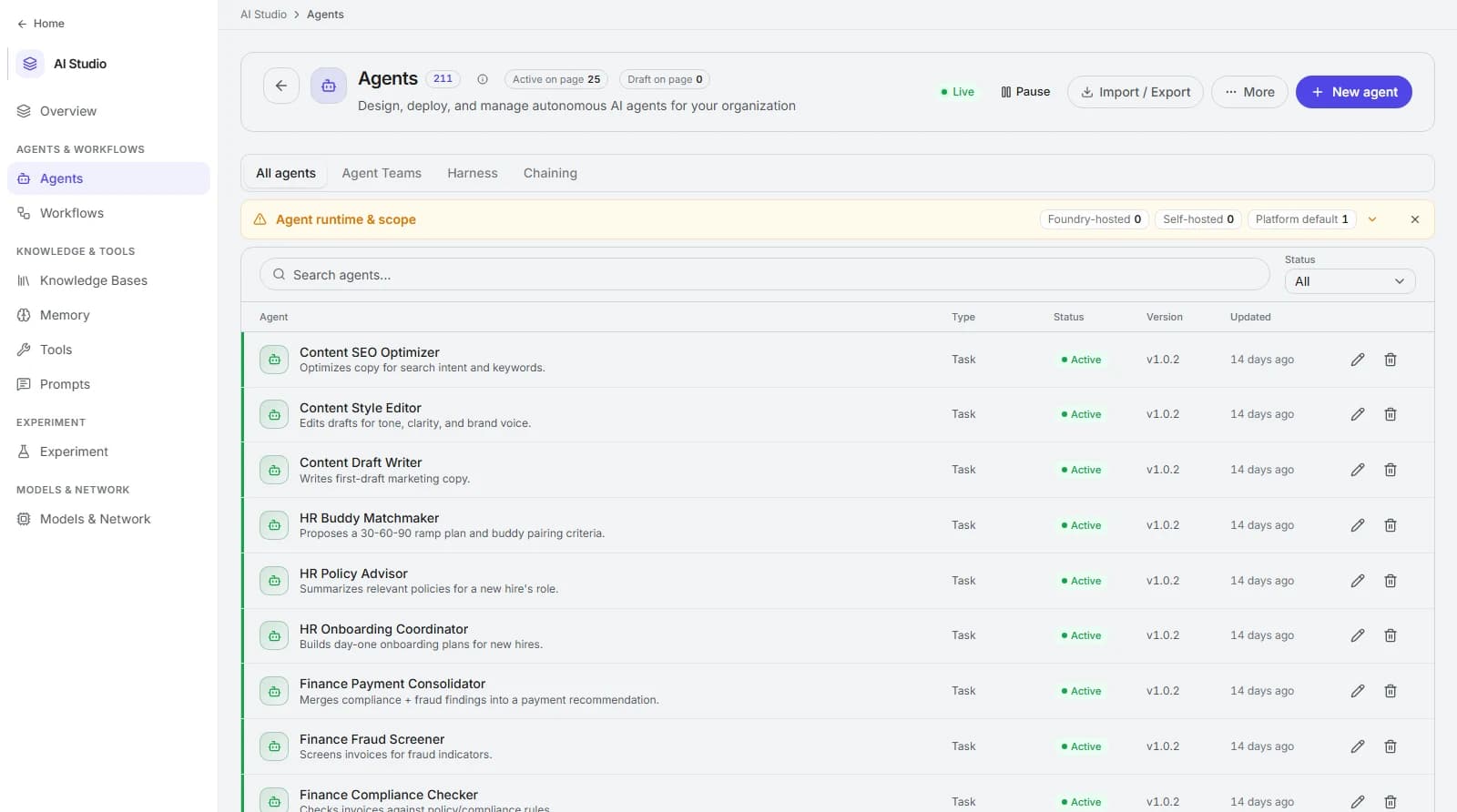This screenshot has width=1457, height=812.
Task: Click the robot icon of HR Policy Advisor
Action: tap(274, 581)
